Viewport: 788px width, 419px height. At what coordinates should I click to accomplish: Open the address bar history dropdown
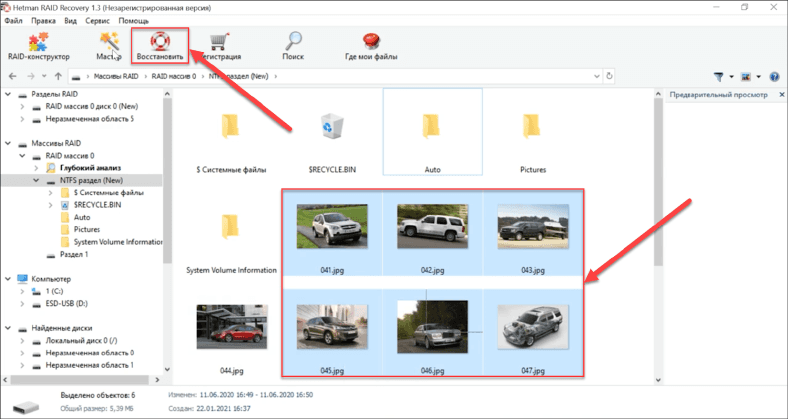pyautogui.click(x=597, y=76)
